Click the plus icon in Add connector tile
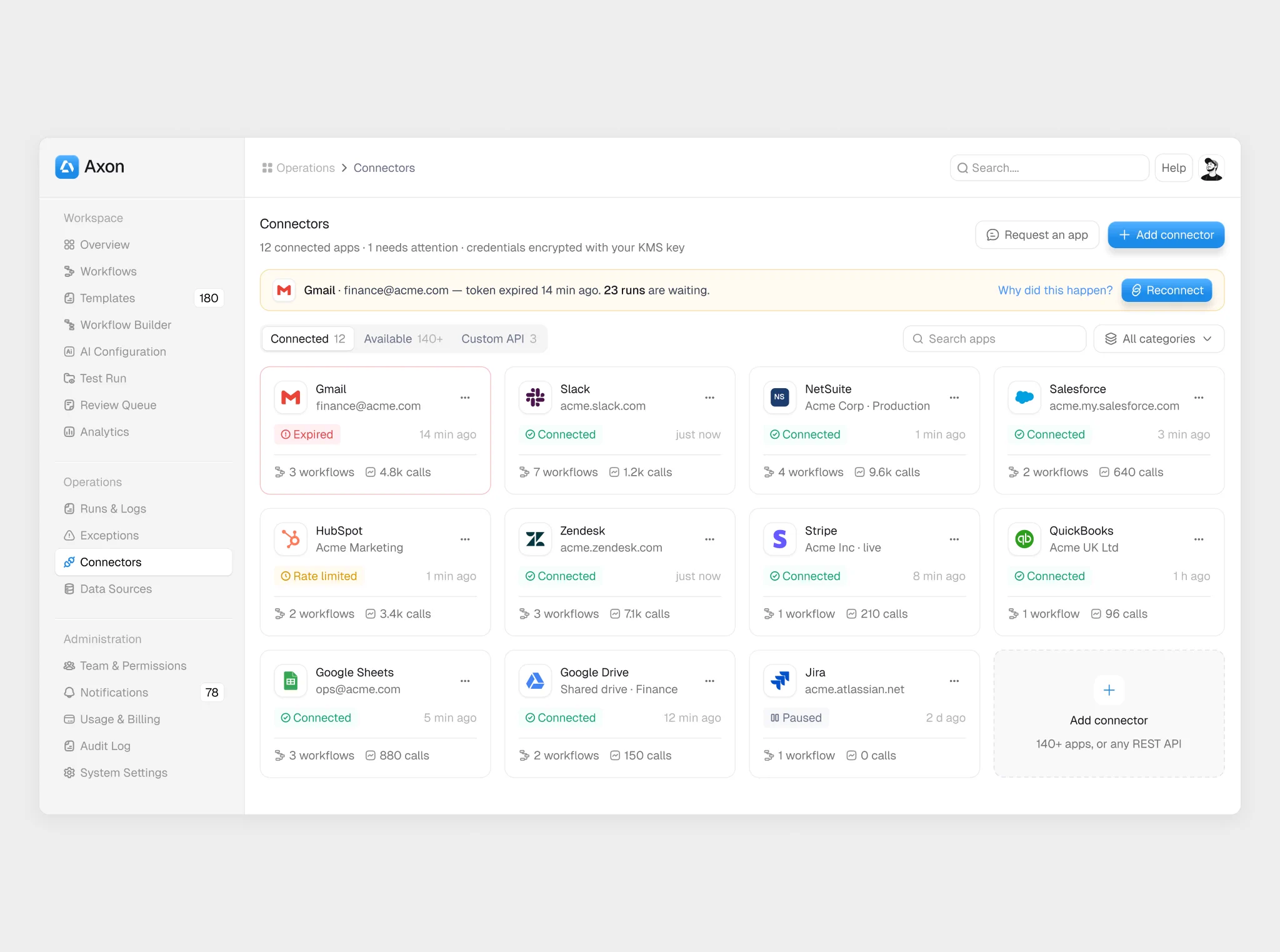 1109,690
